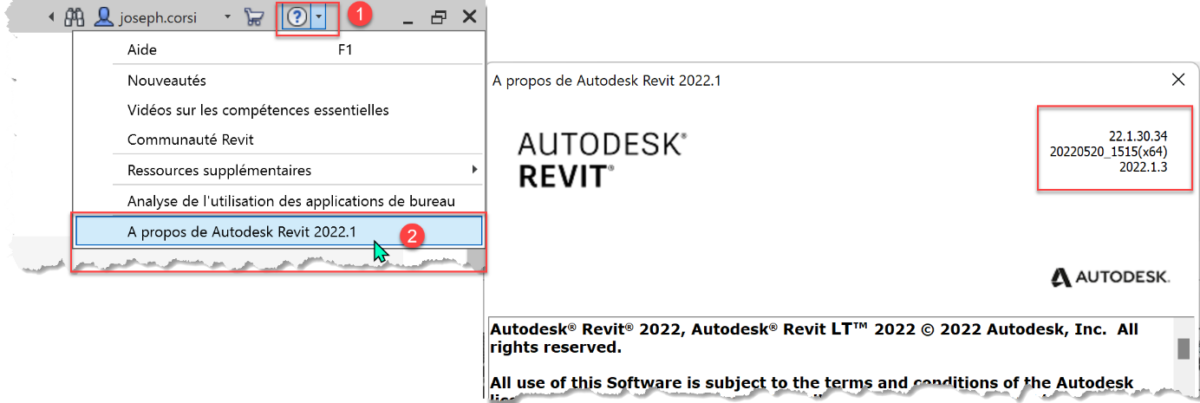Screen dimensions: 1200x403
Task: Click the Autodesk Revit logo in the dialog
Action: point(601,160)
